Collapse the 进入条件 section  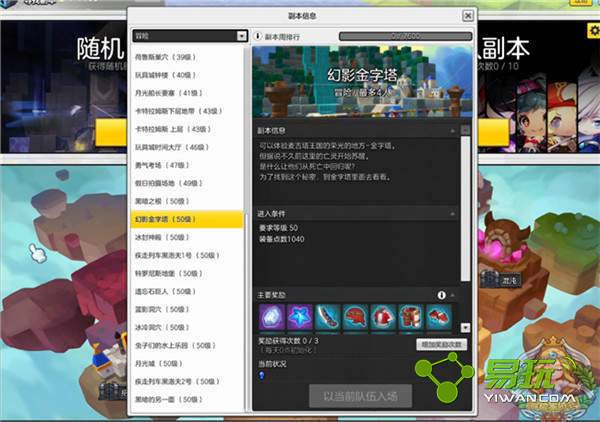(x=453, y=213)
